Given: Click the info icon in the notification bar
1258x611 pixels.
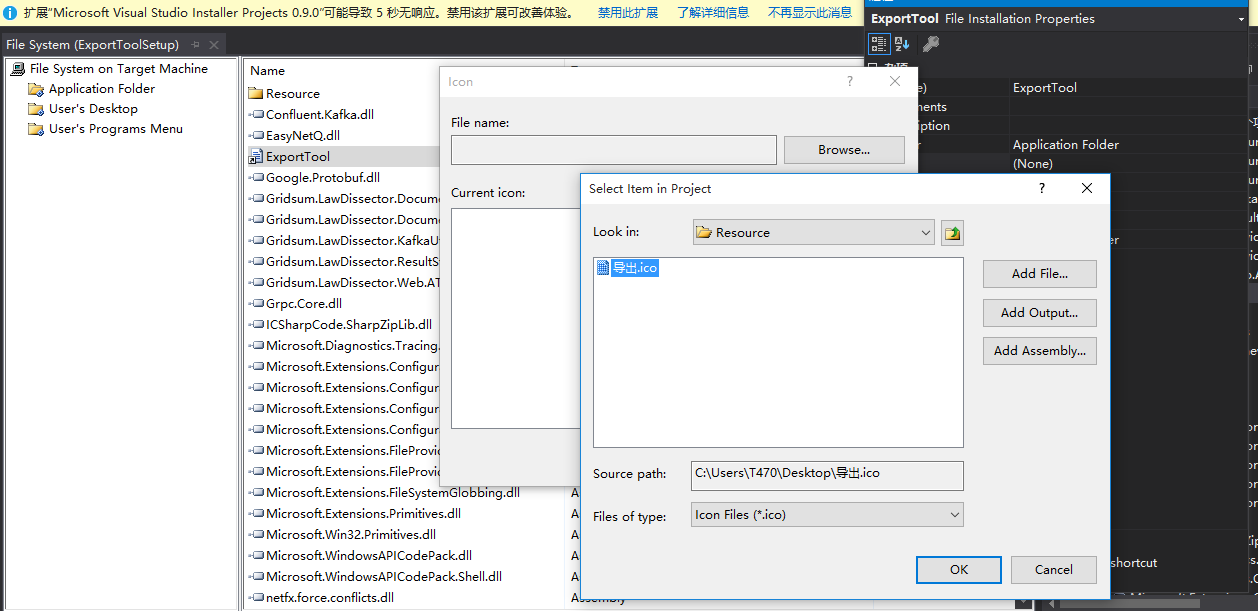Looking at the screenshot, I should coord(11,13).
